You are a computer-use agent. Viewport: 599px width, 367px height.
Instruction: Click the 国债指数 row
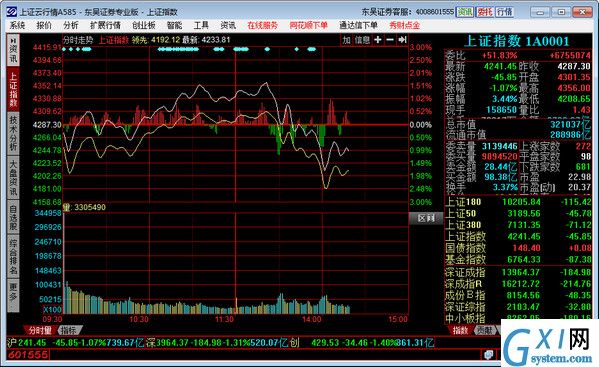tap(518, 248)
